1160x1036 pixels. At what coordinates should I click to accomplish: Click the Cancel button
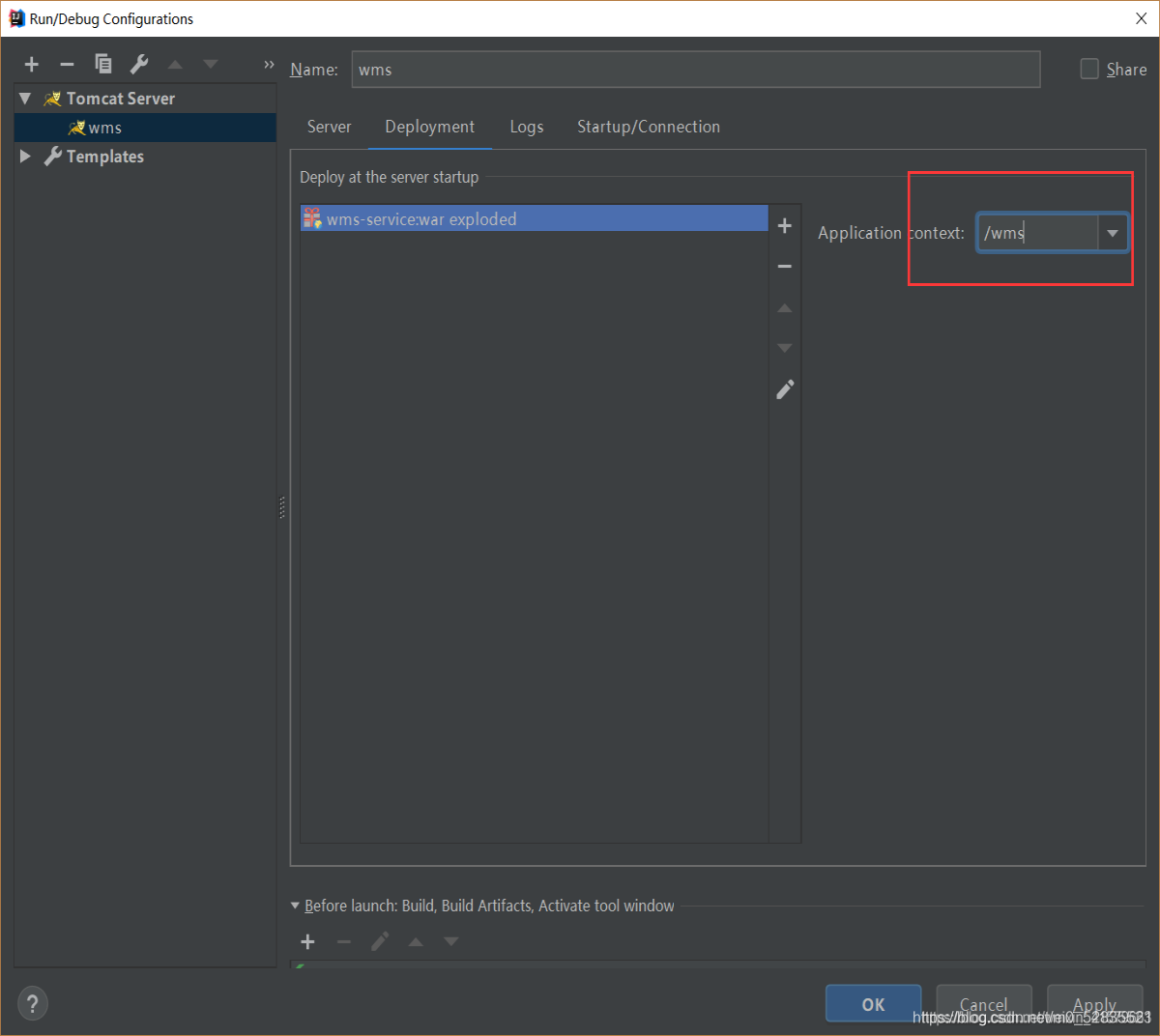(984, 1004)
